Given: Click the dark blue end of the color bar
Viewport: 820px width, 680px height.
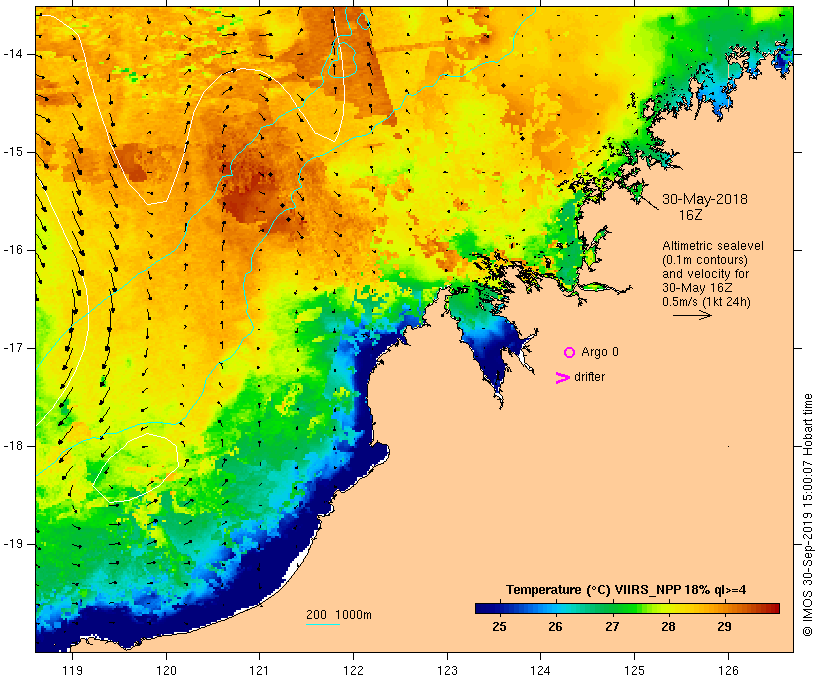Looking at the screenshot, I should [x=481, y=608].
